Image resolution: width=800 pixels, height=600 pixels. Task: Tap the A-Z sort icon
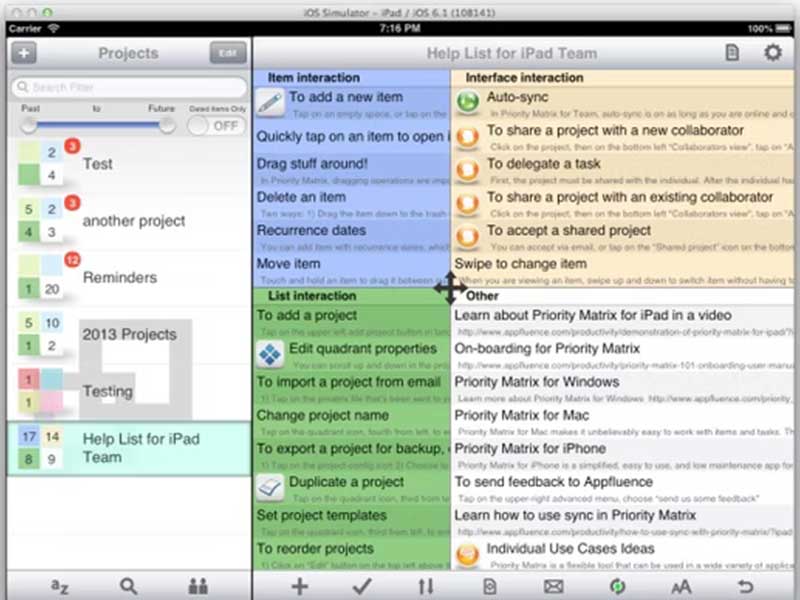[x=60, y=586]
